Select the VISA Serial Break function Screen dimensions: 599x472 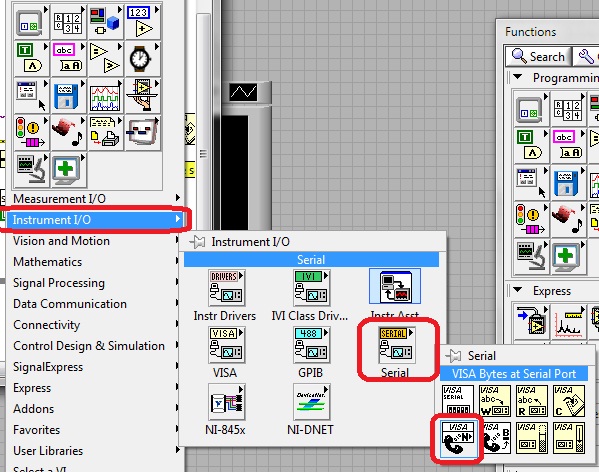pos(496,438)
